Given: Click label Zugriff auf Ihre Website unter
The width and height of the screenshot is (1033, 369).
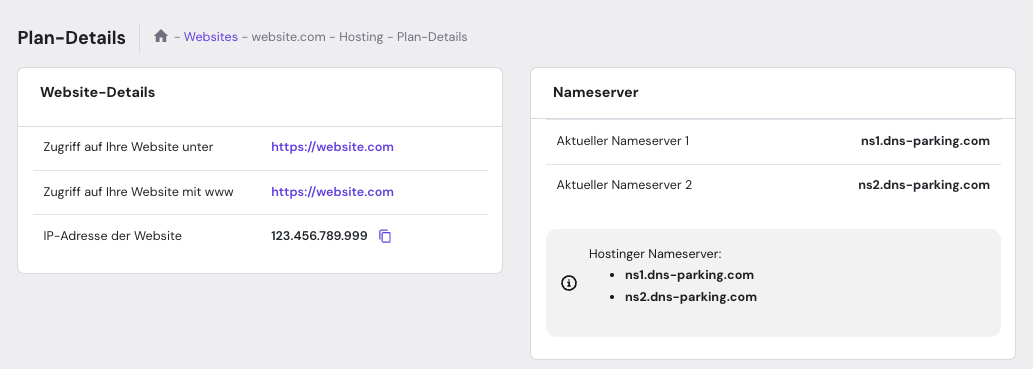Looking at the screenshot, I should (x=128, y=147).
